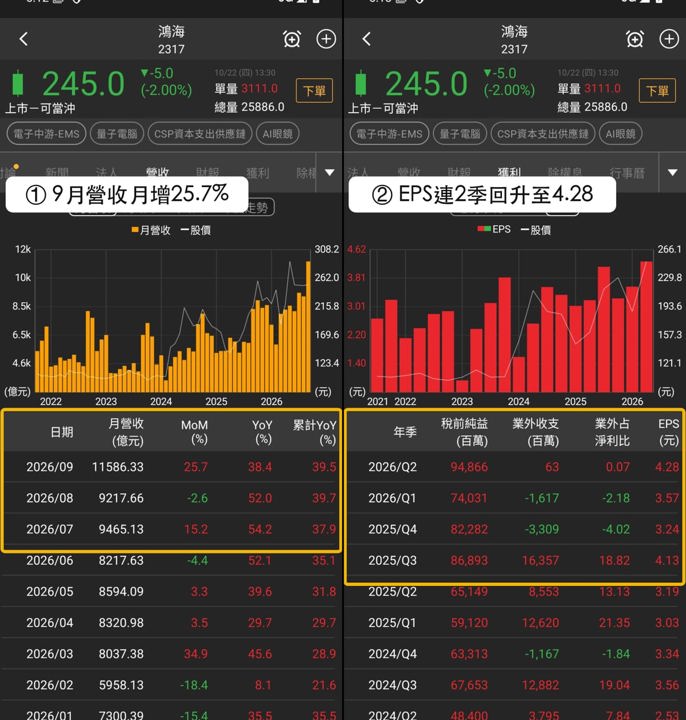Select the 2025/Q4 earnings row
Viewport: 686px width, 720px height.
pos(514,529)
